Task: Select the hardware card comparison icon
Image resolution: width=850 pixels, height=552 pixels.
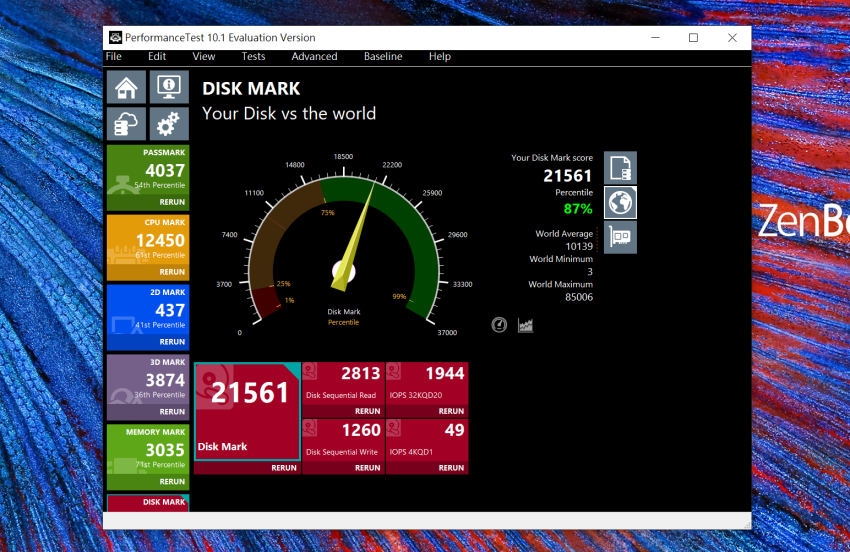Action: point(620,237)
